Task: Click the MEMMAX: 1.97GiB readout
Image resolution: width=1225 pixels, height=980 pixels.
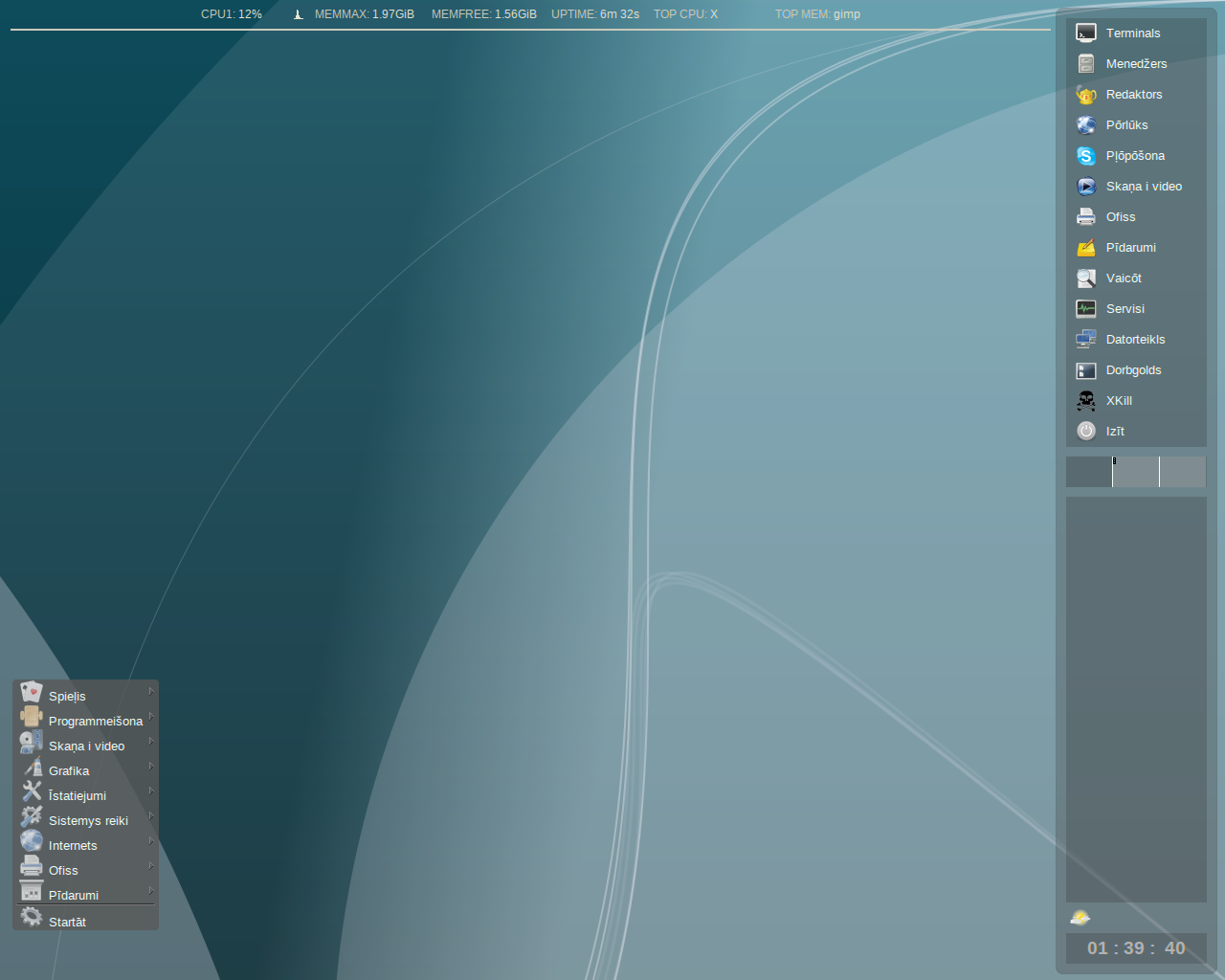Action: 365,14
